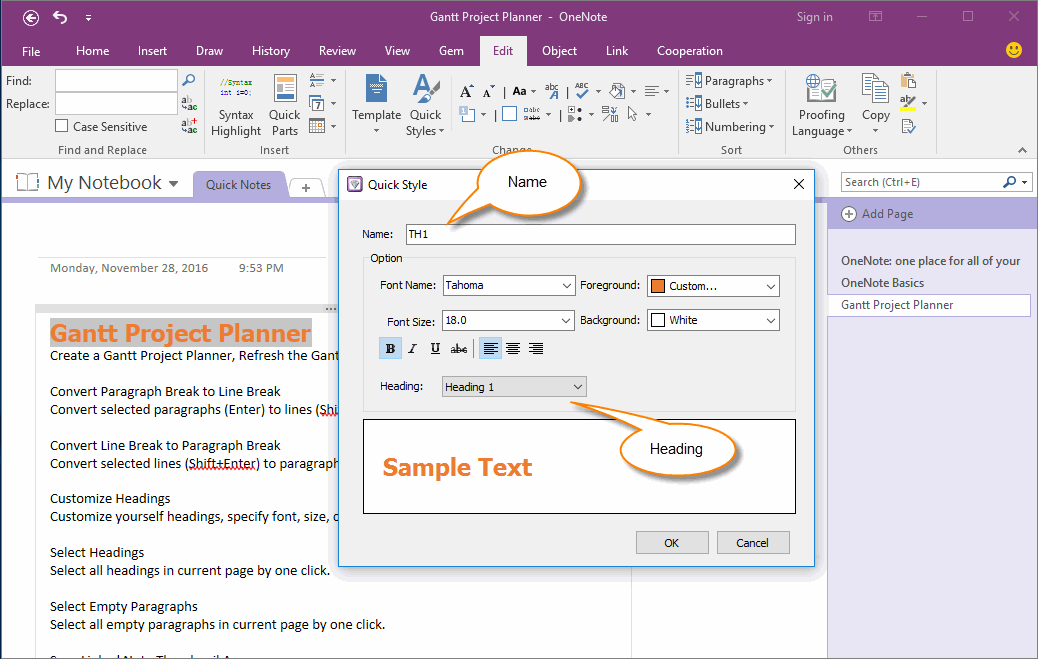Expand the Paragraphs sort dropdown
Viewport: 1038px width, 659px height.
[729, 81]
